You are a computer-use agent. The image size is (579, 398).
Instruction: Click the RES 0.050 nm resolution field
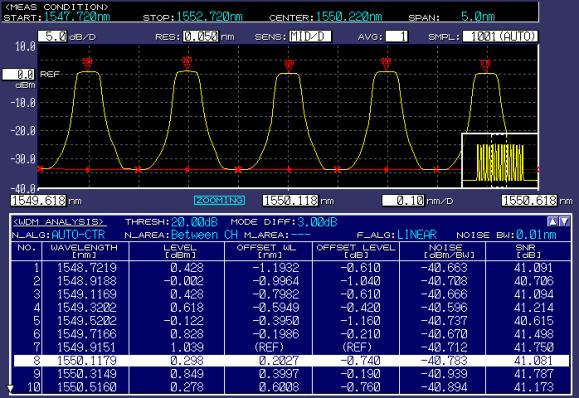point(201,36)
